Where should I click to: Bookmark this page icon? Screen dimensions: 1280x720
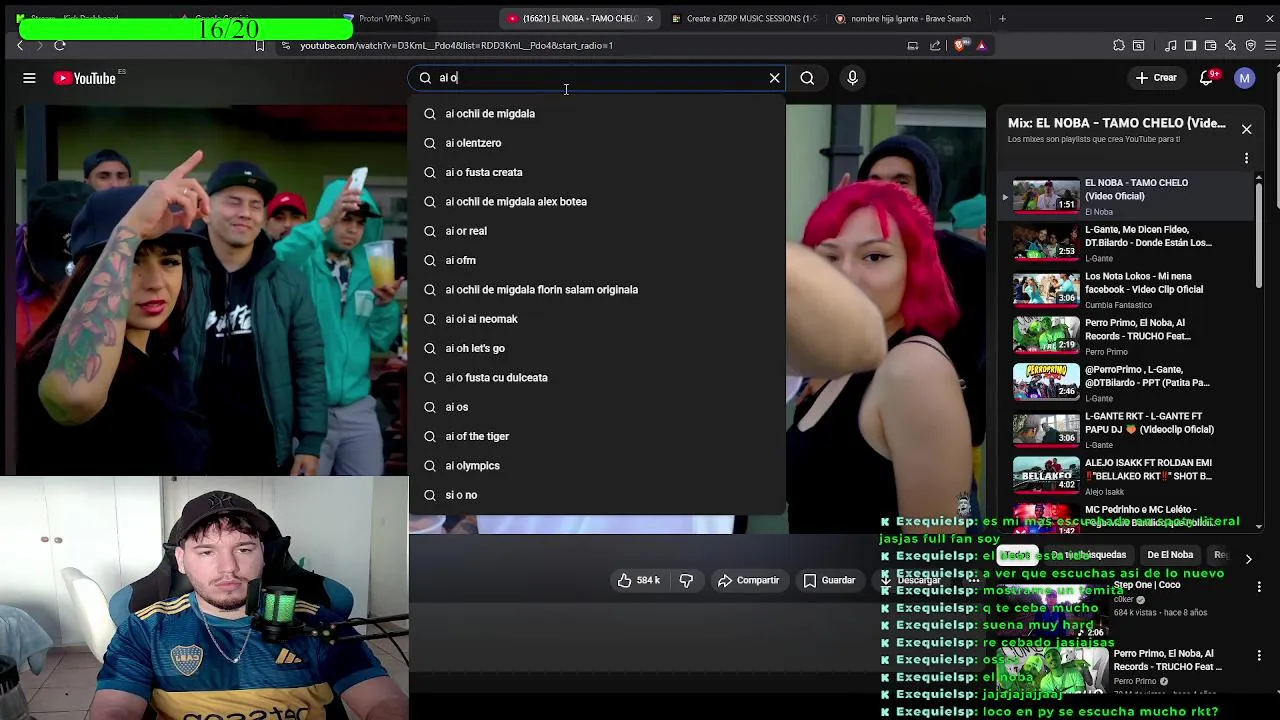260,45
